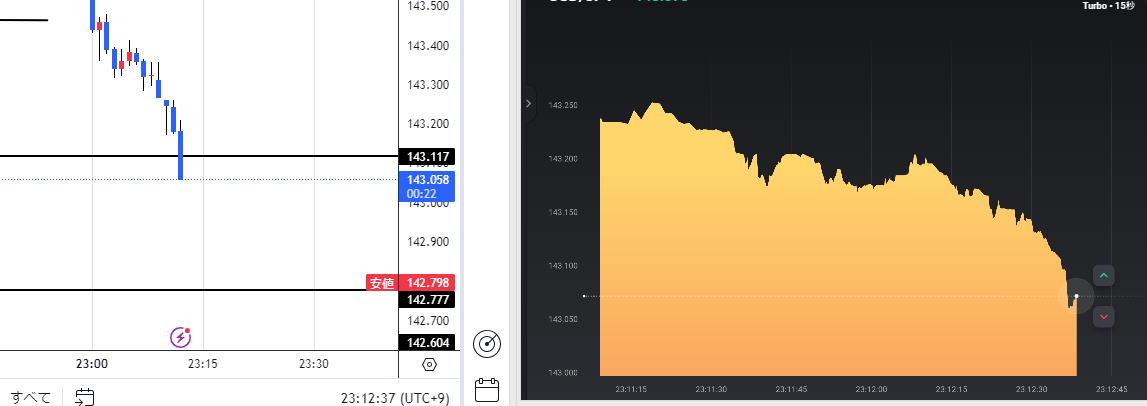Open chart settings hexagon icon

pos(430,364)
